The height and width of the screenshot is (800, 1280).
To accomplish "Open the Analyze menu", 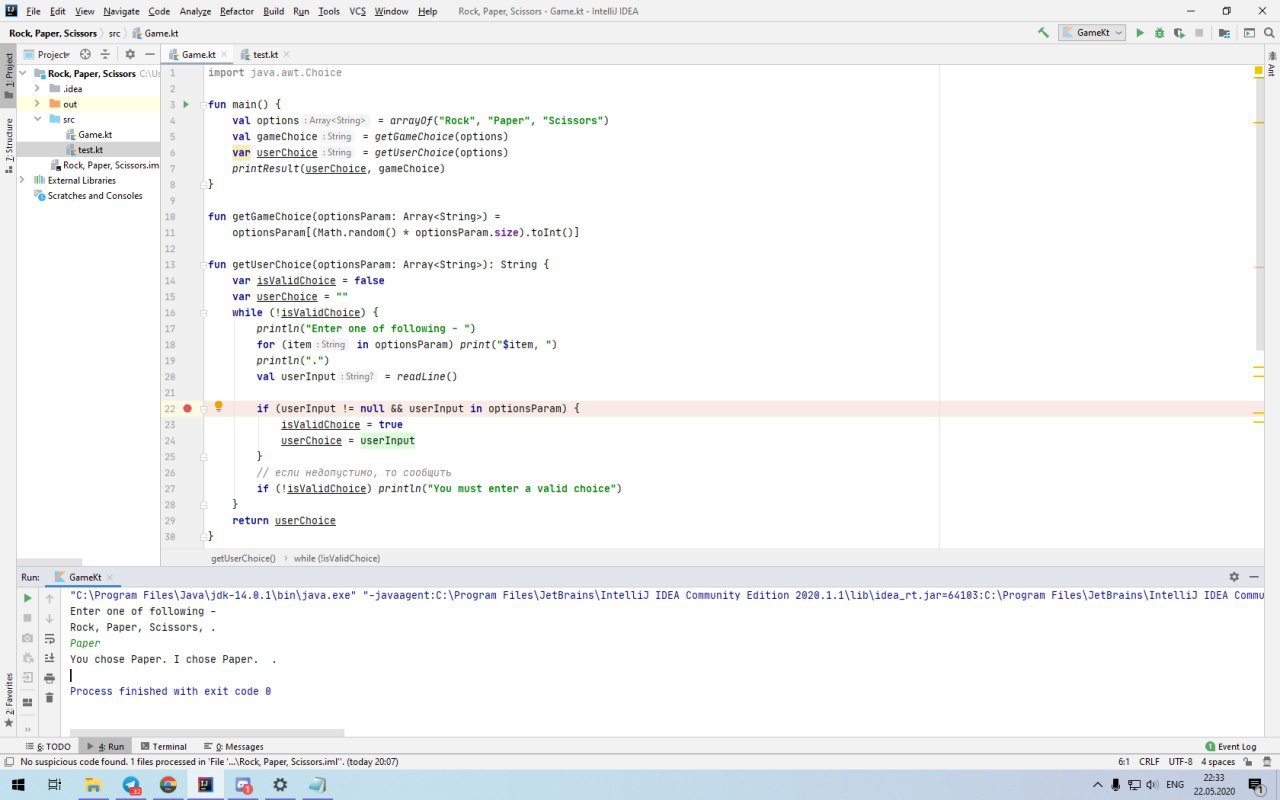I will click(195, 11).
